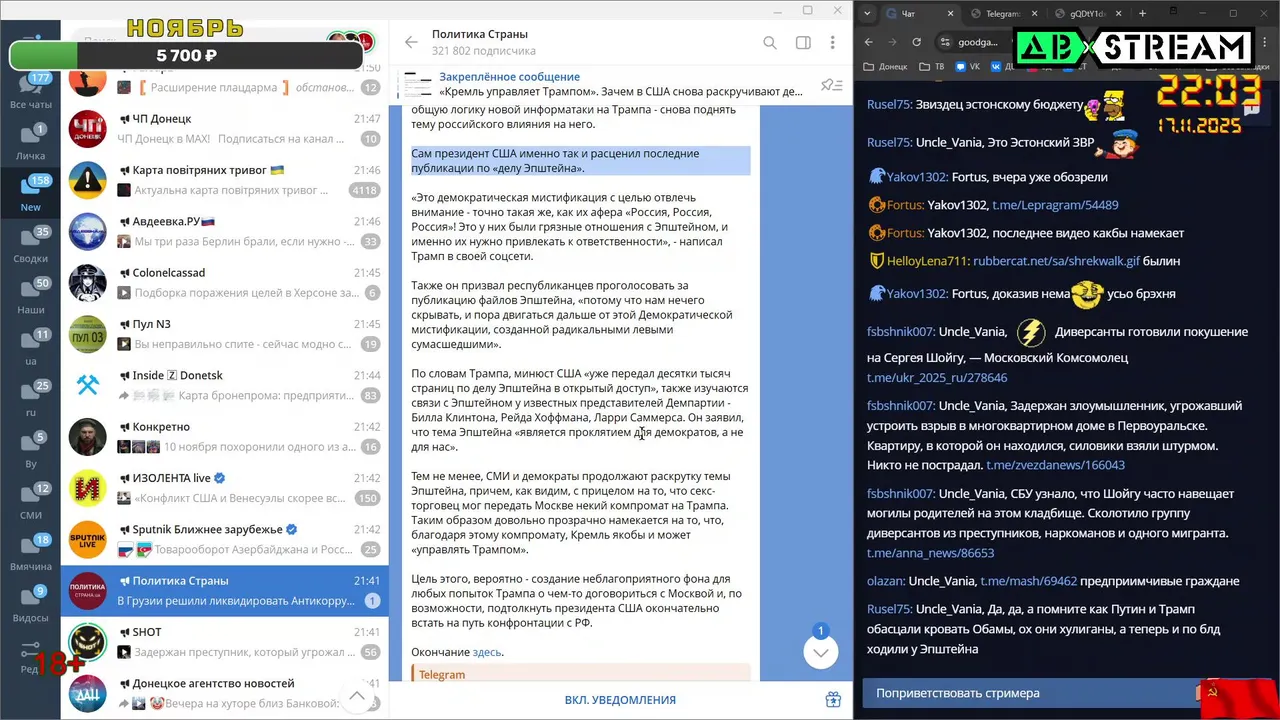Viewport: 1280px width, 720px height.
Task: Select the Политика Страны chat row
Action: pos(225,591)
